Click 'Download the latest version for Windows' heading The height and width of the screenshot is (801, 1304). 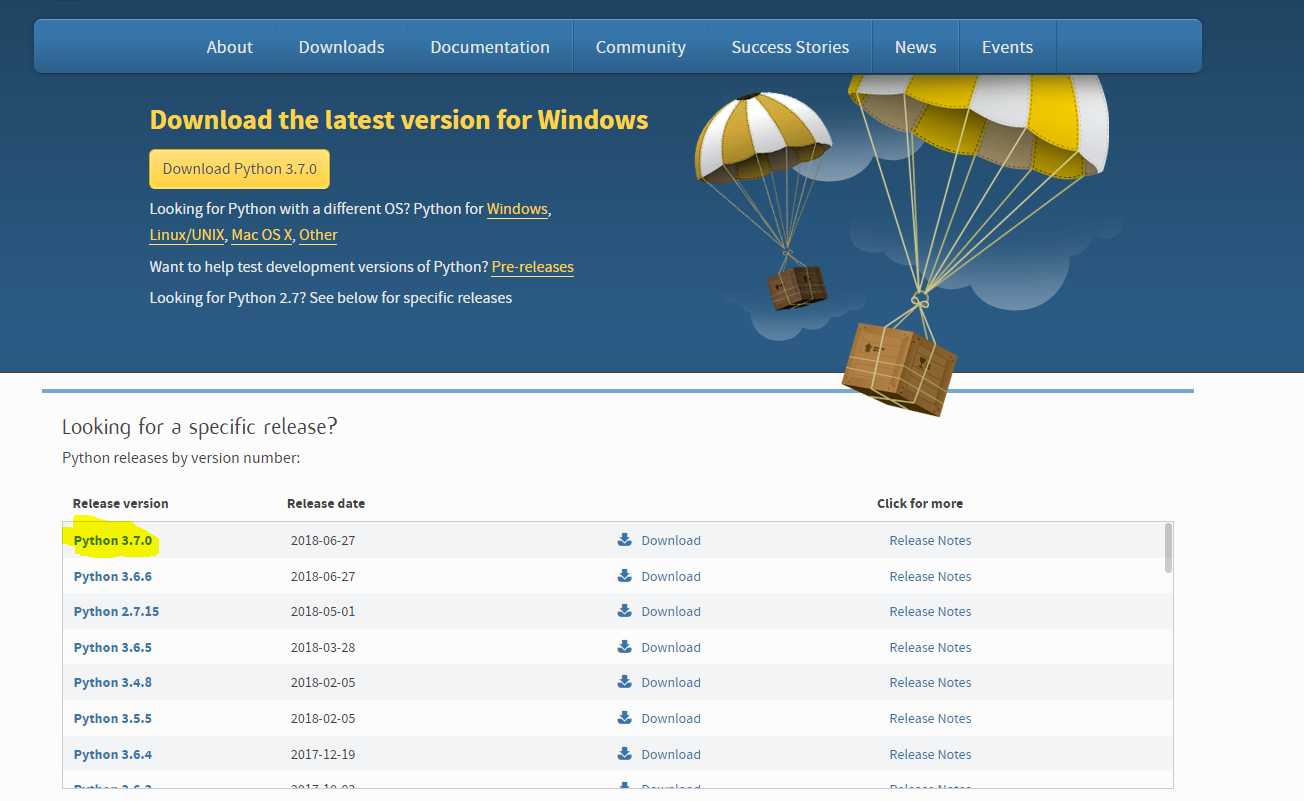[x=399, y=120]
